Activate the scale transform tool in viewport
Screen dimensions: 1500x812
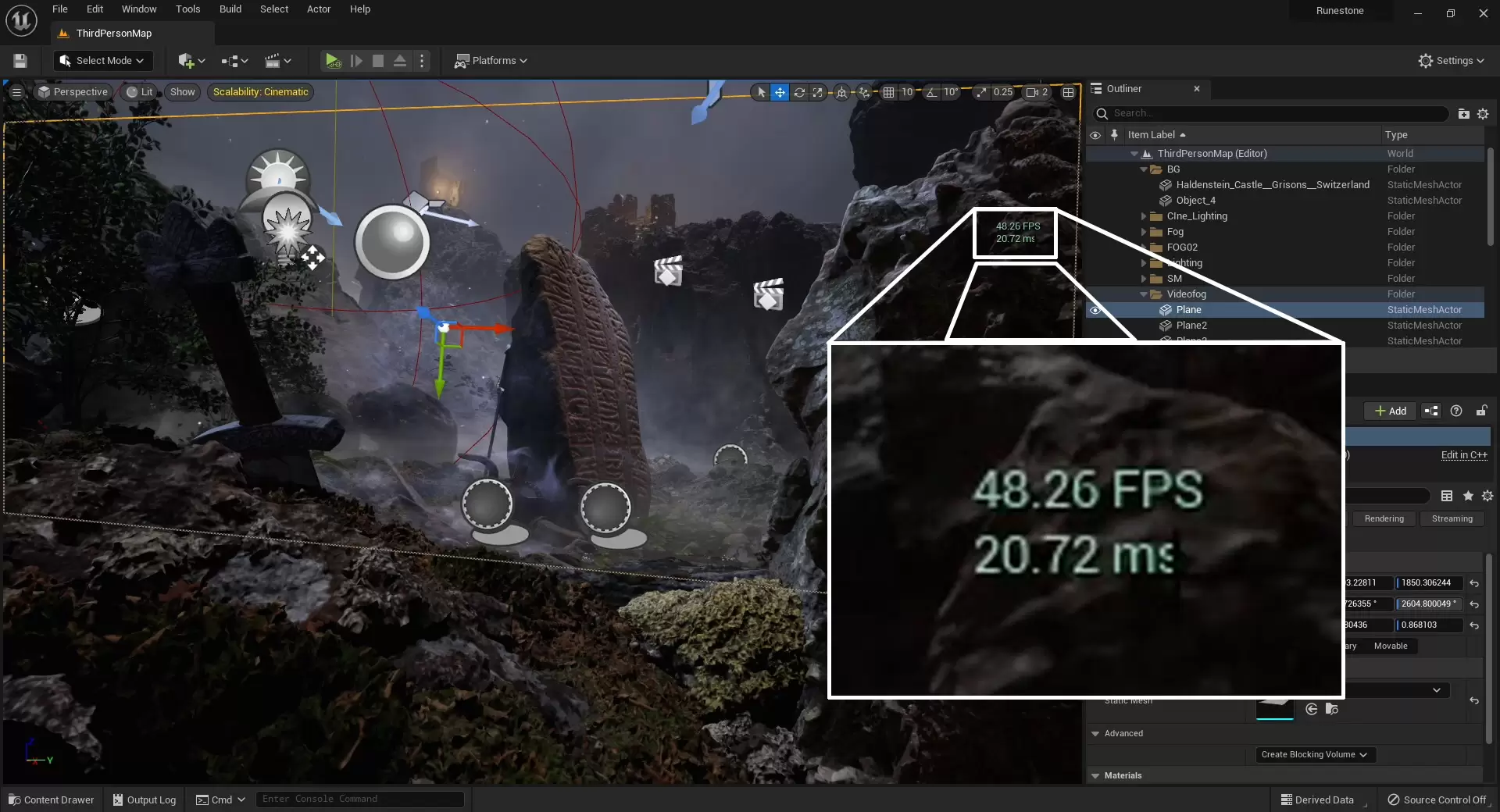[818, 92]
